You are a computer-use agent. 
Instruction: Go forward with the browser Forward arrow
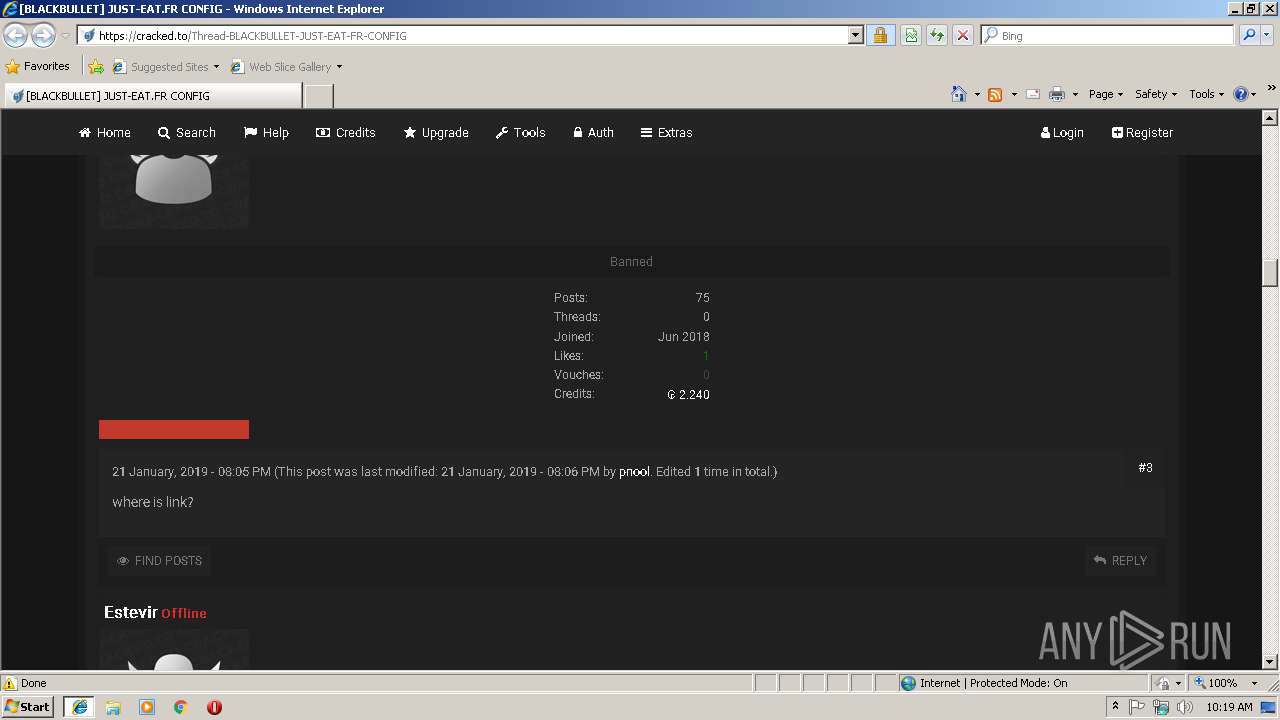[x=43, y=36]
